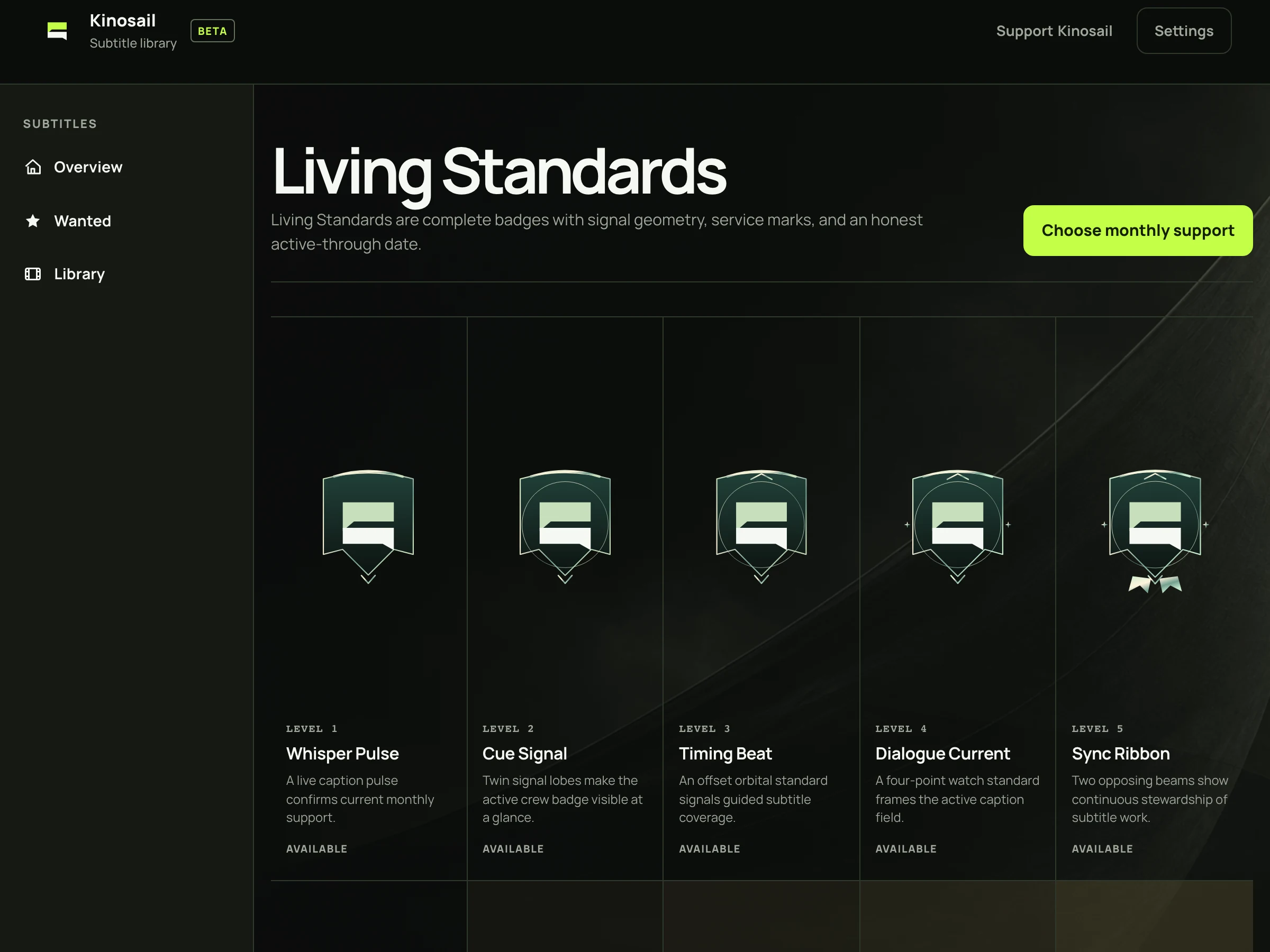Select the Whisper Pulse shield badge

point(368,526)
